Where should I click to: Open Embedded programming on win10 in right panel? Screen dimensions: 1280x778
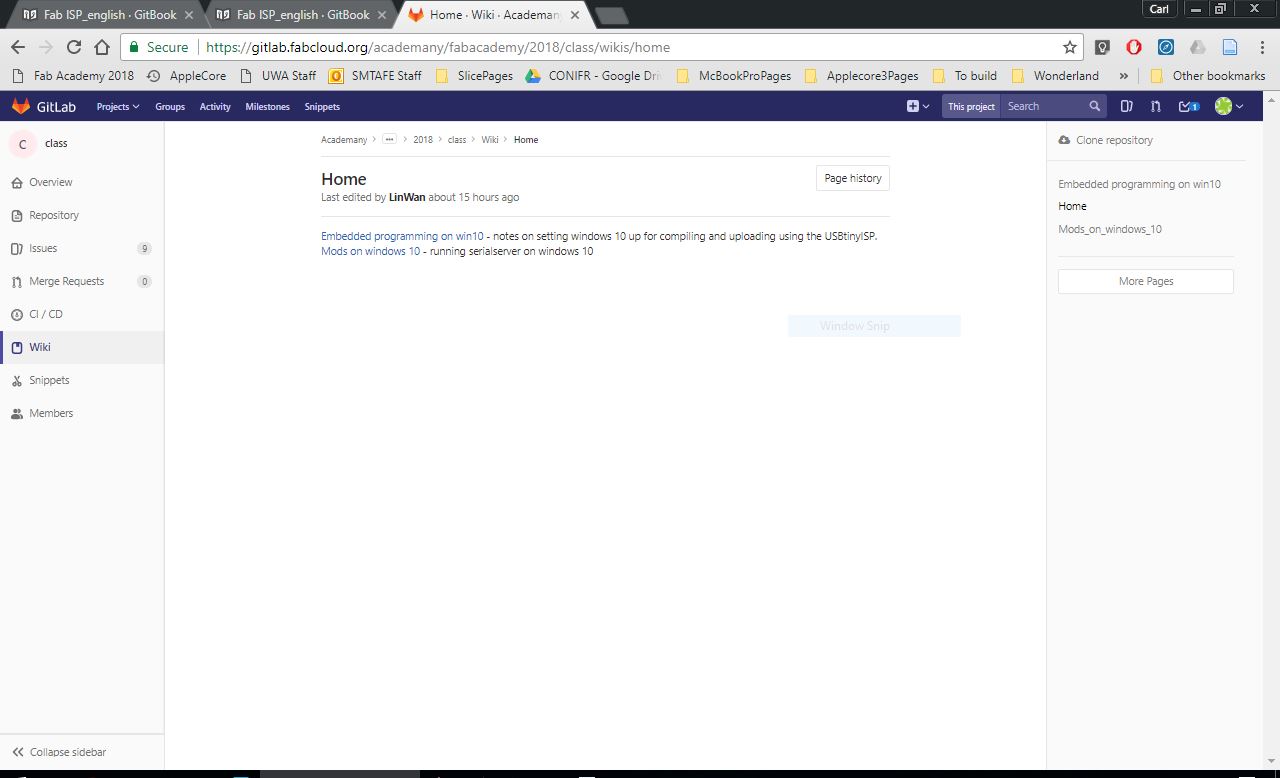point(1139,184)
